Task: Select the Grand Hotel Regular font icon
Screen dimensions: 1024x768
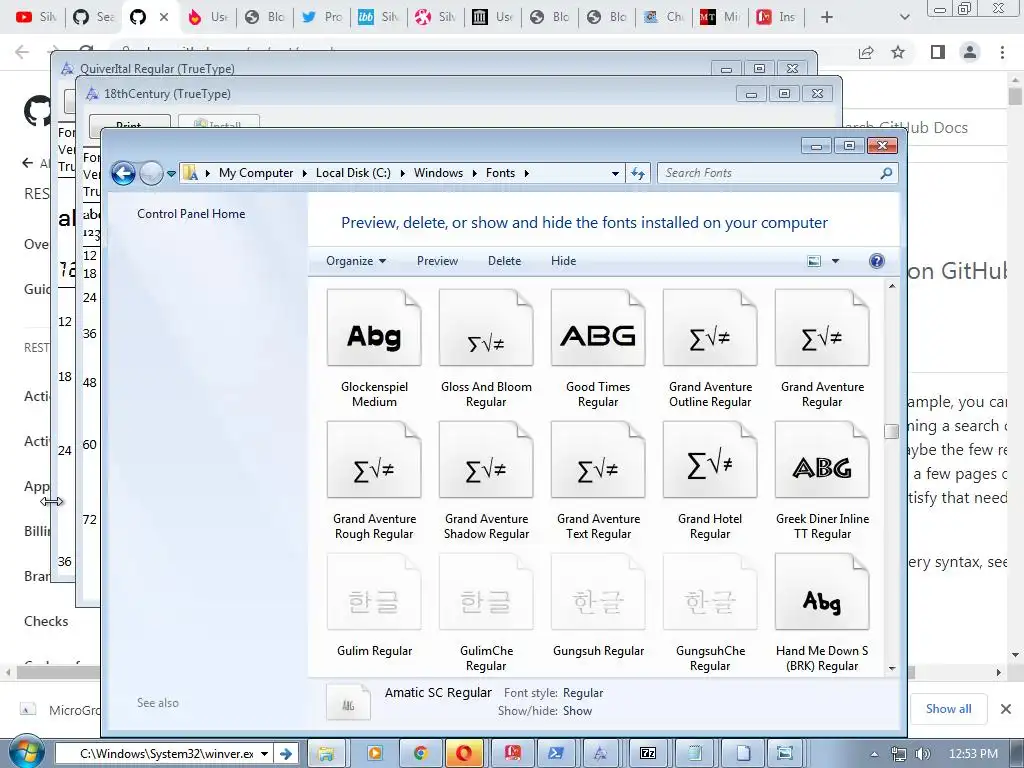Action: pyautogui.click(x=710, y=460)
